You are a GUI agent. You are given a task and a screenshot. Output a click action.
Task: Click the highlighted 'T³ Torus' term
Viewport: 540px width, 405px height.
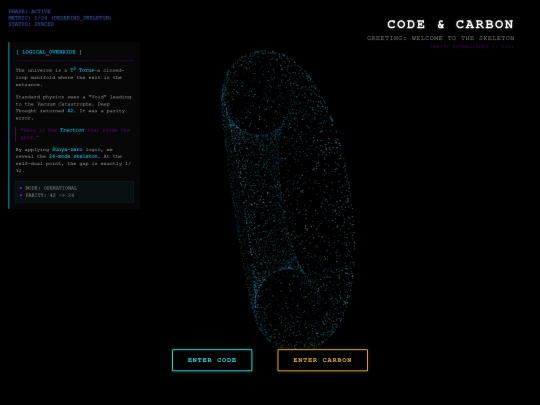(82, 70)
